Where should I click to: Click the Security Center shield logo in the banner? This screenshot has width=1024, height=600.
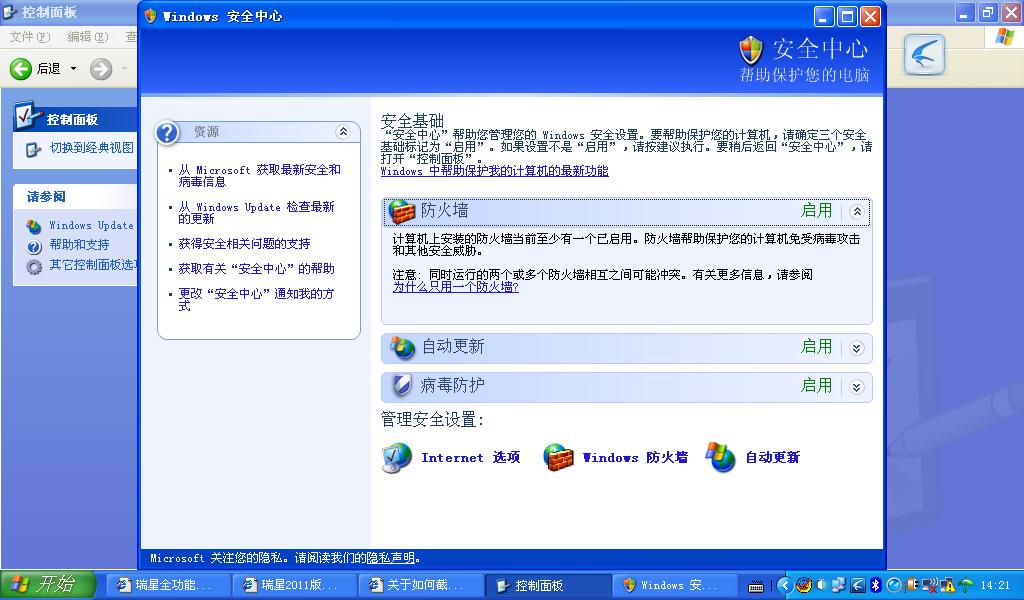(750, 50)
